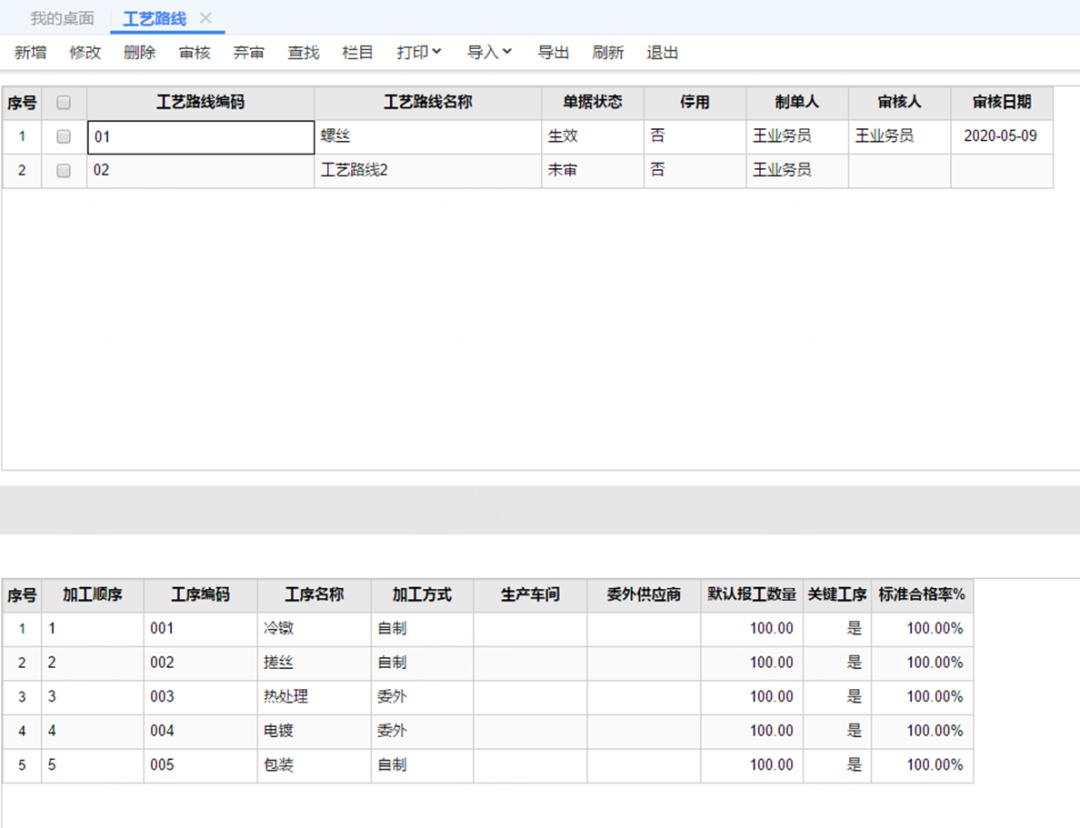The image size is (1080, 828).
Task: Click the 标准合格率% column header
Action: 922,595
